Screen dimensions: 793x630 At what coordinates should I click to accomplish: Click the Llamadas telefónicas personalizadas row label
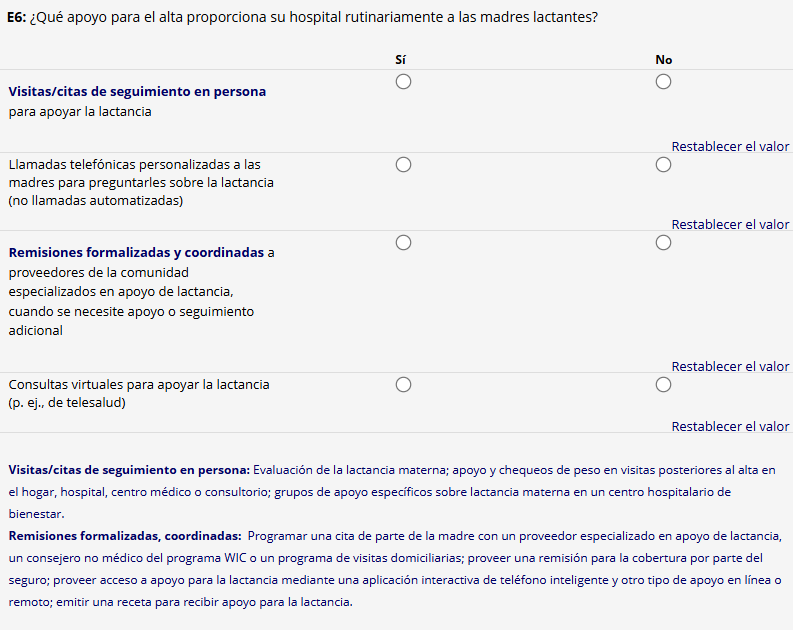click(x=140, y=182)
